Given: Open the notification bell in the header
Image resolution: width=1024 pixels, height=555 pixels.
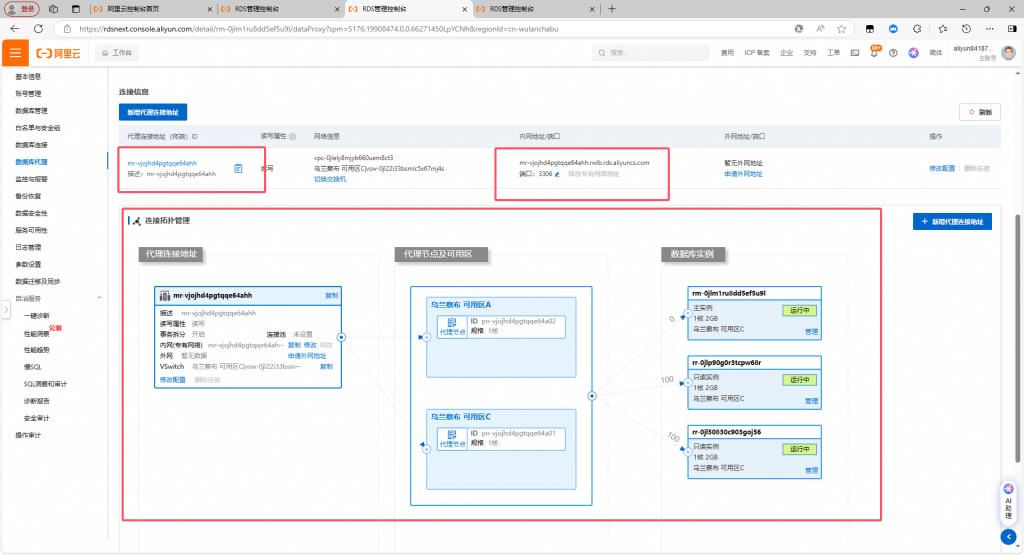Looking at the screenshot, I should pos(875,52).
